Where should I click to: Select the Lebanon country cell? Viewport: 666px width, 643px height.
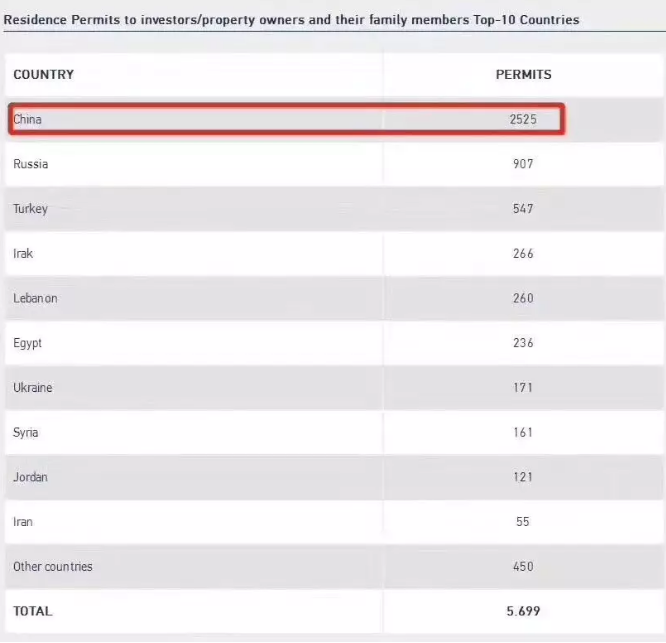36,298
